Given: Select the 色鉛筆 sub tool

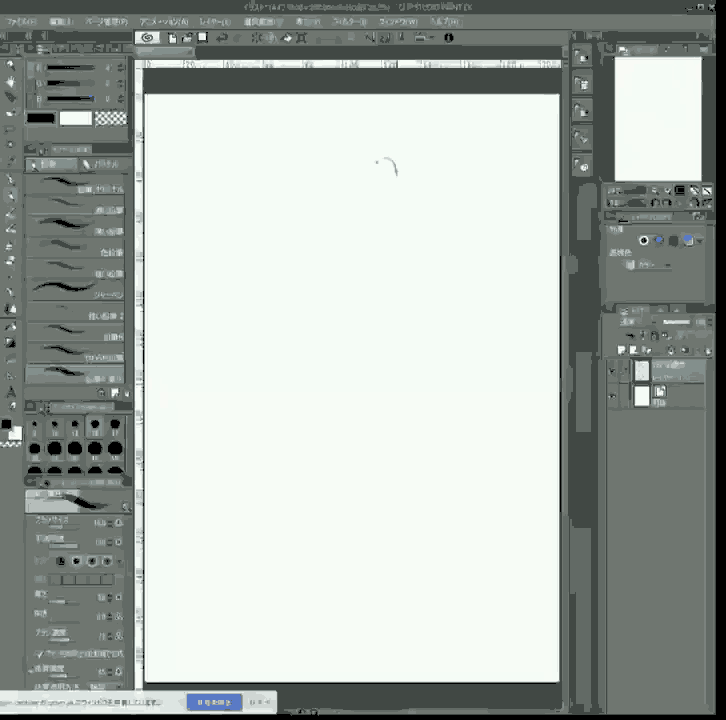Looking at the screenshot, I should click(75, 246).
